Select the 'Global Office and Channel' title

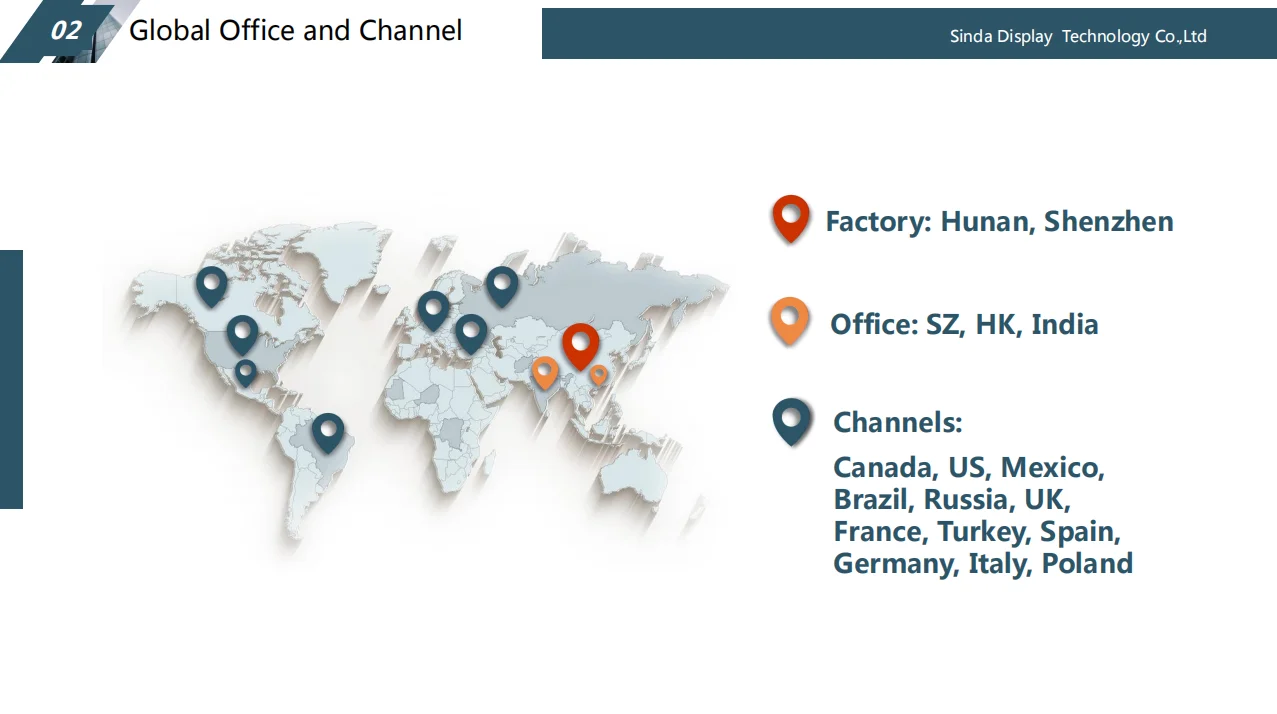296,30
